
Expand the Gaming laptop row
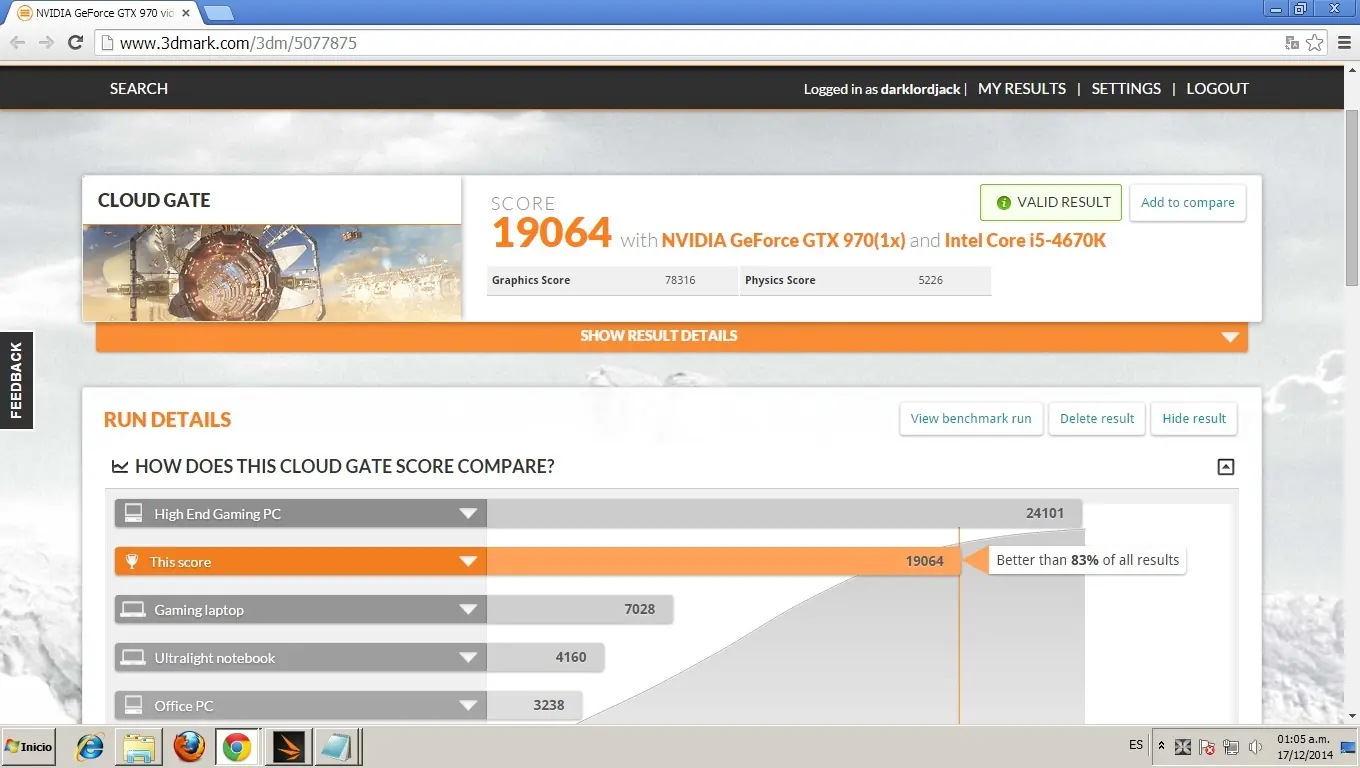coord(468,610)
